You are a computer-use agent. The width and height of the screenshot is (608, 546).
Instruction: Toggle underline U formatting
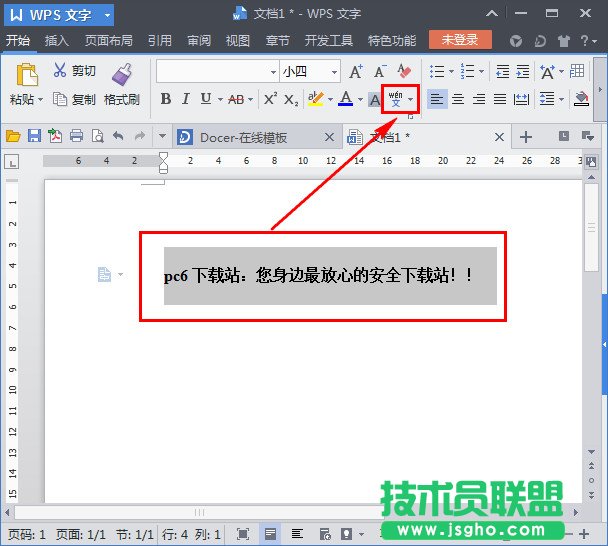point(206,99)
